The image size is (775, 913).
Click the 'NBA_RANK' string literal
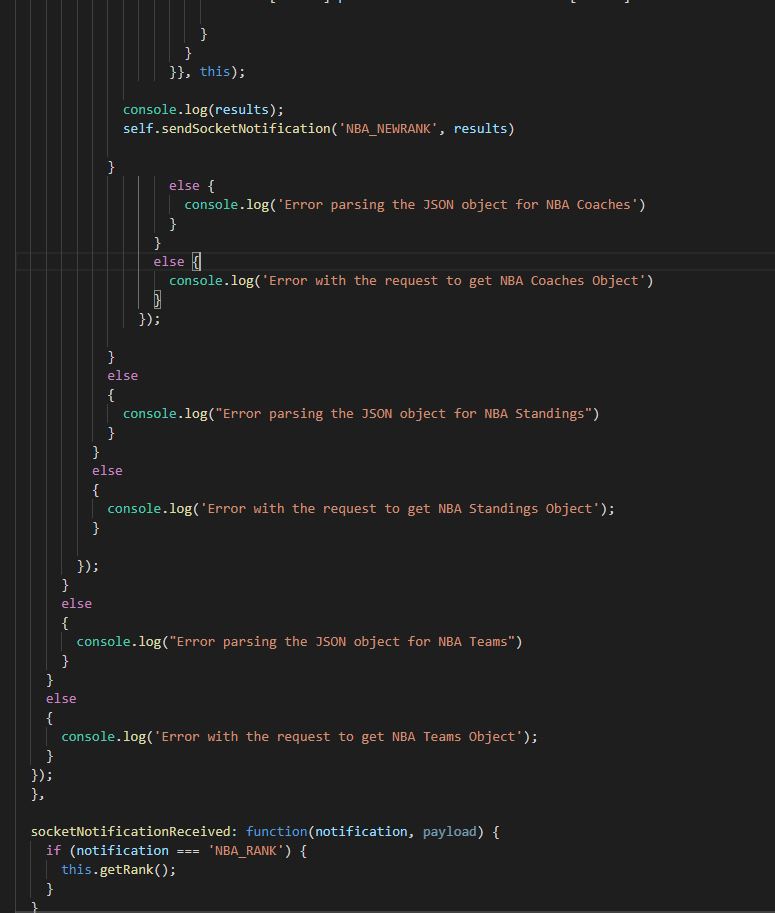tap(245, 851)
